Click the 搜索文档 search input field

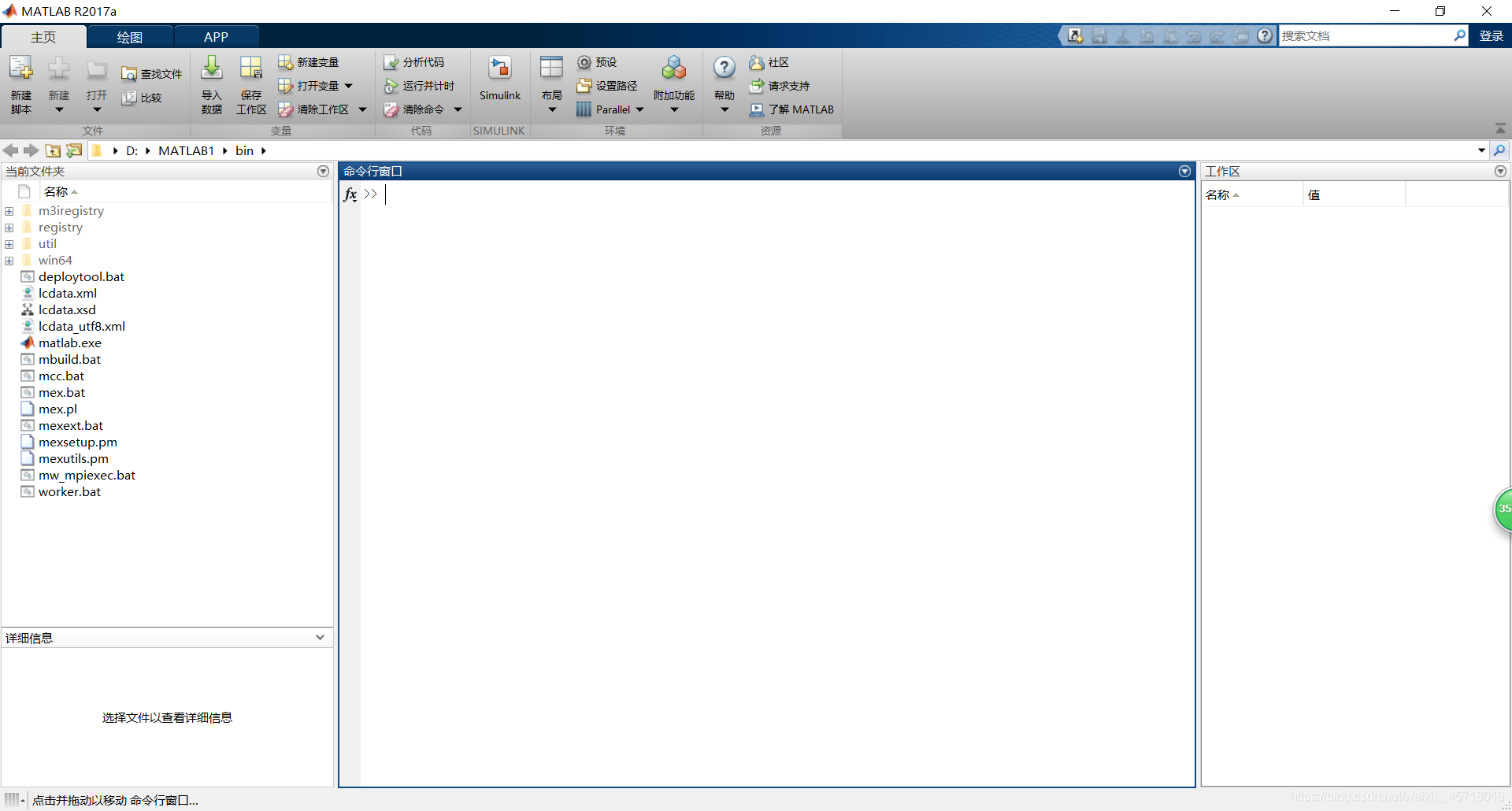point(1366,35)
